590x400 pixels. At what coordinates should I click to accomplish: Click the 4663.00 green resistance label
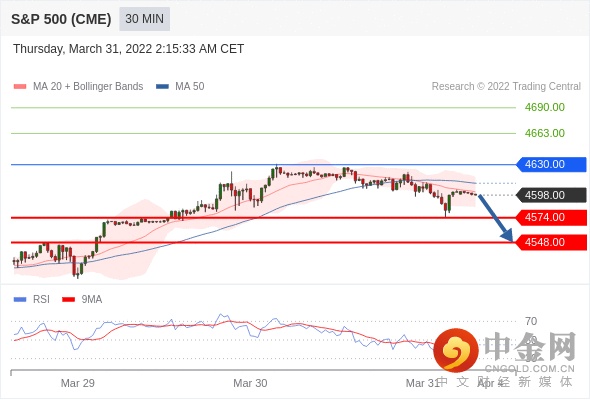click(x=545, y=133)
